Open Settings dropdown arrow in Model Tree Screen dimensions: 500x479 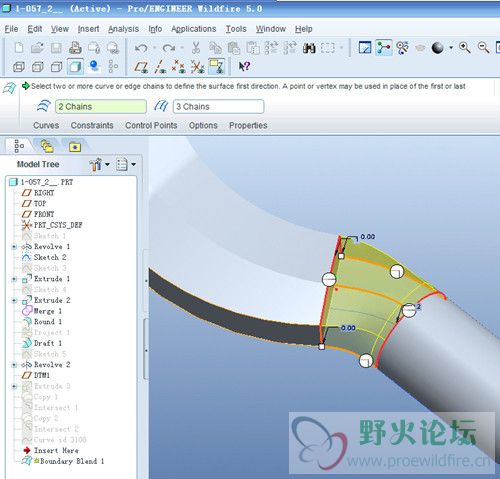(x=133, y=164)
